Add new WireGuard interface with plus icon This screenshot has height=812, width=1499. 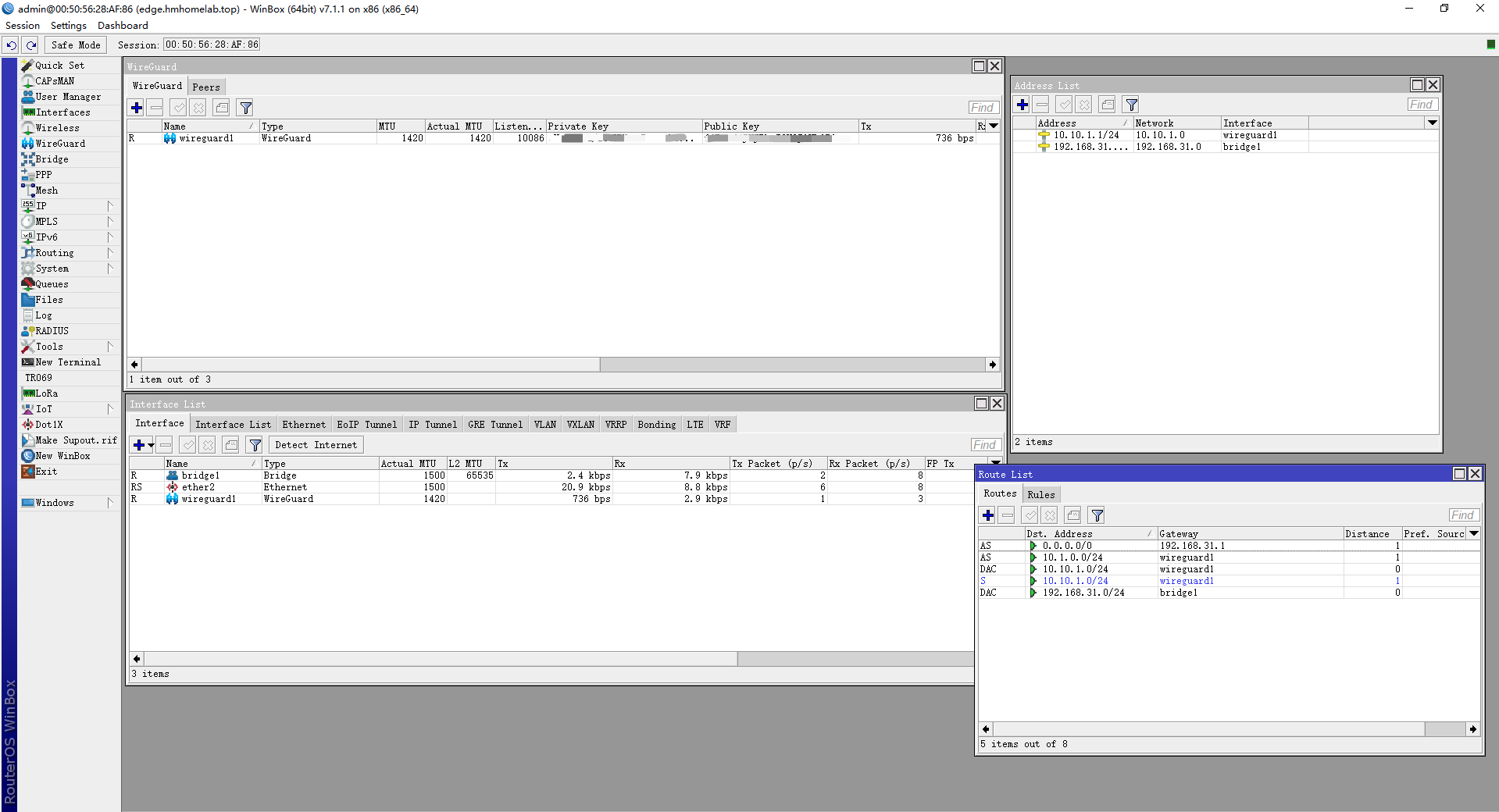click(137, 108)
